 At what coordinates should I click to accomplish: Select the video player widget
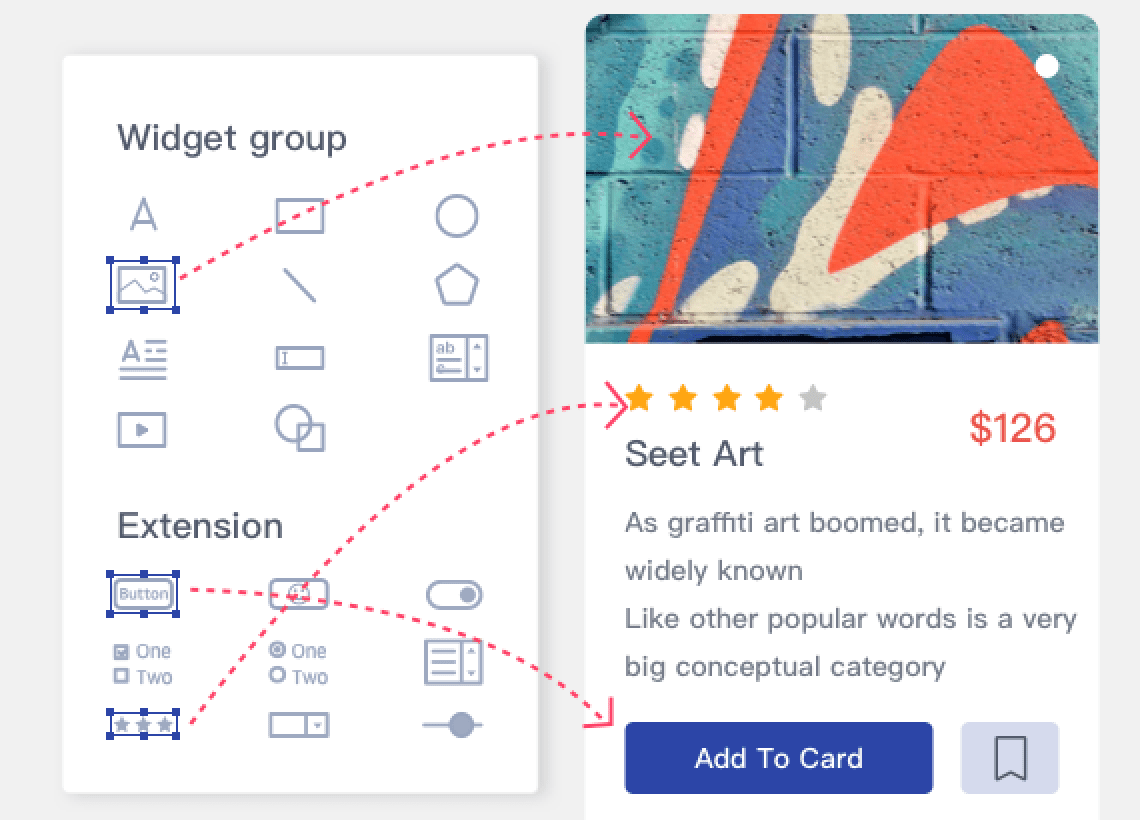click(142, 430)
